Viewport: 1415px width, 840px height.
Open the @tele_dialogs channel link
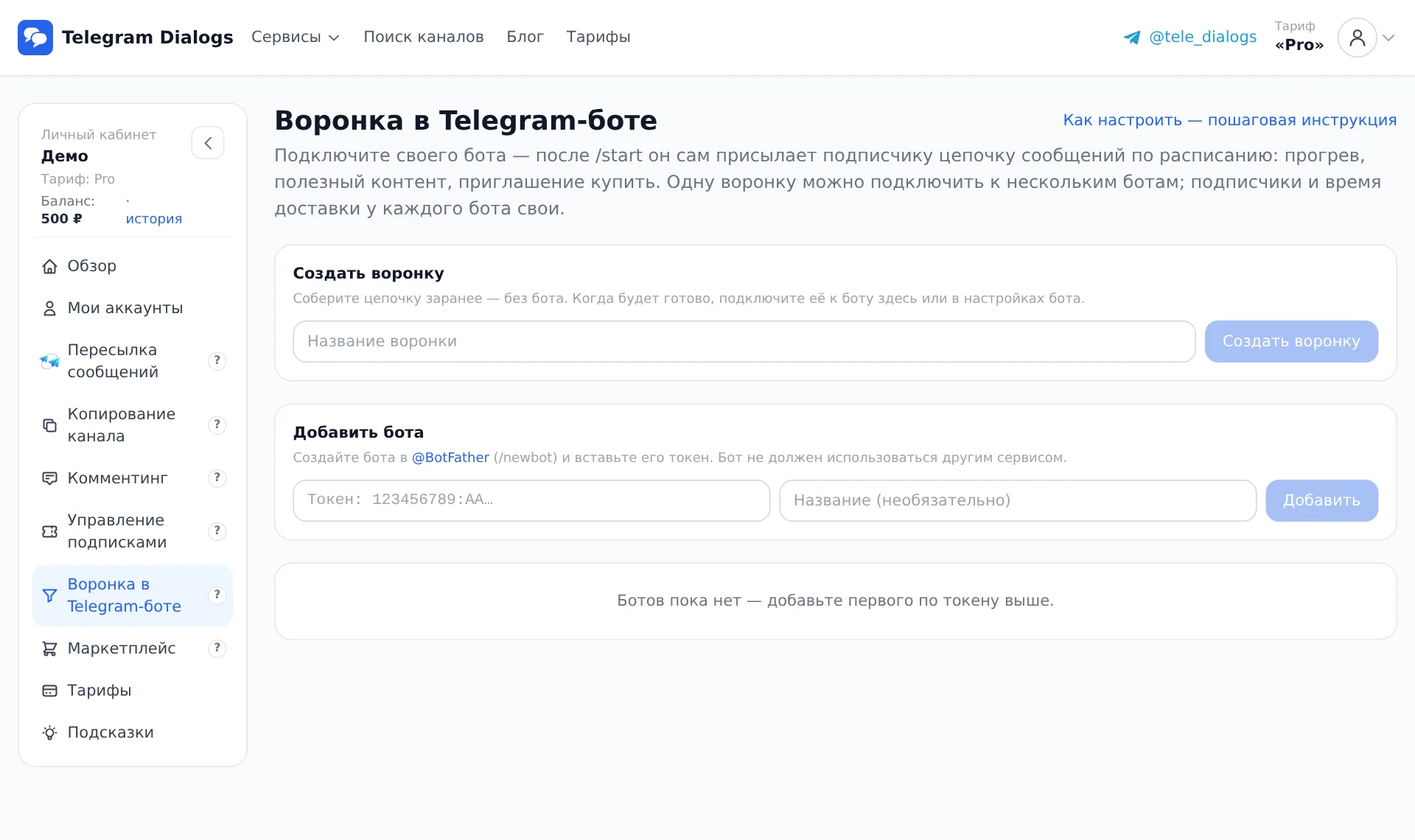pyautogui.click(x=1202, y=37)
